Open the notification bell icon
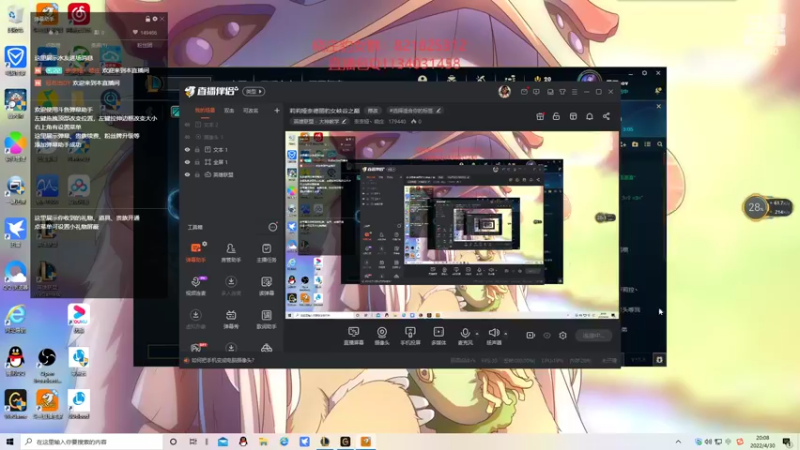Viewport: 800px width, 450px height. tap(589, 117)
